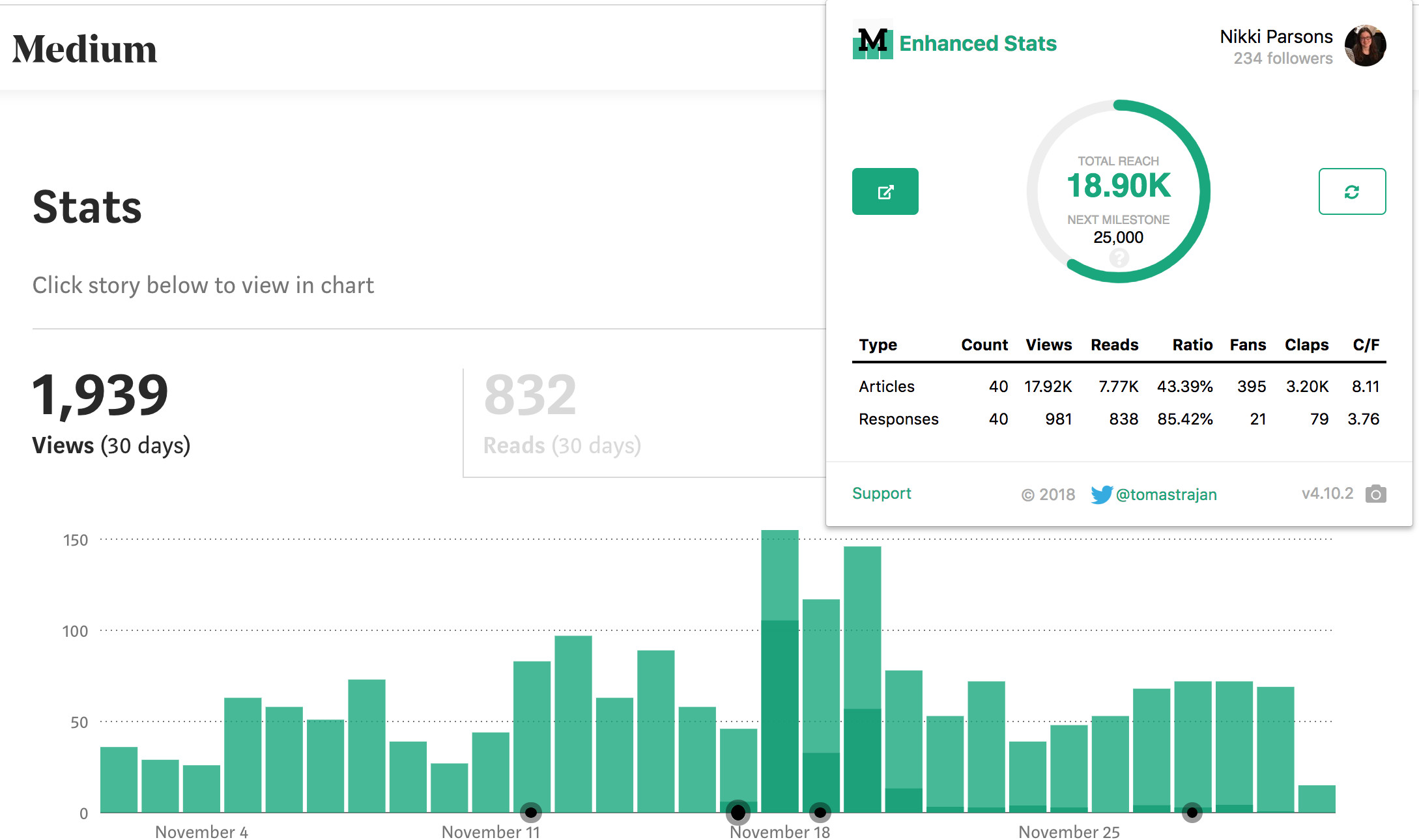Click the Count column header
The image size is (1419, 840).
point(984,344)
